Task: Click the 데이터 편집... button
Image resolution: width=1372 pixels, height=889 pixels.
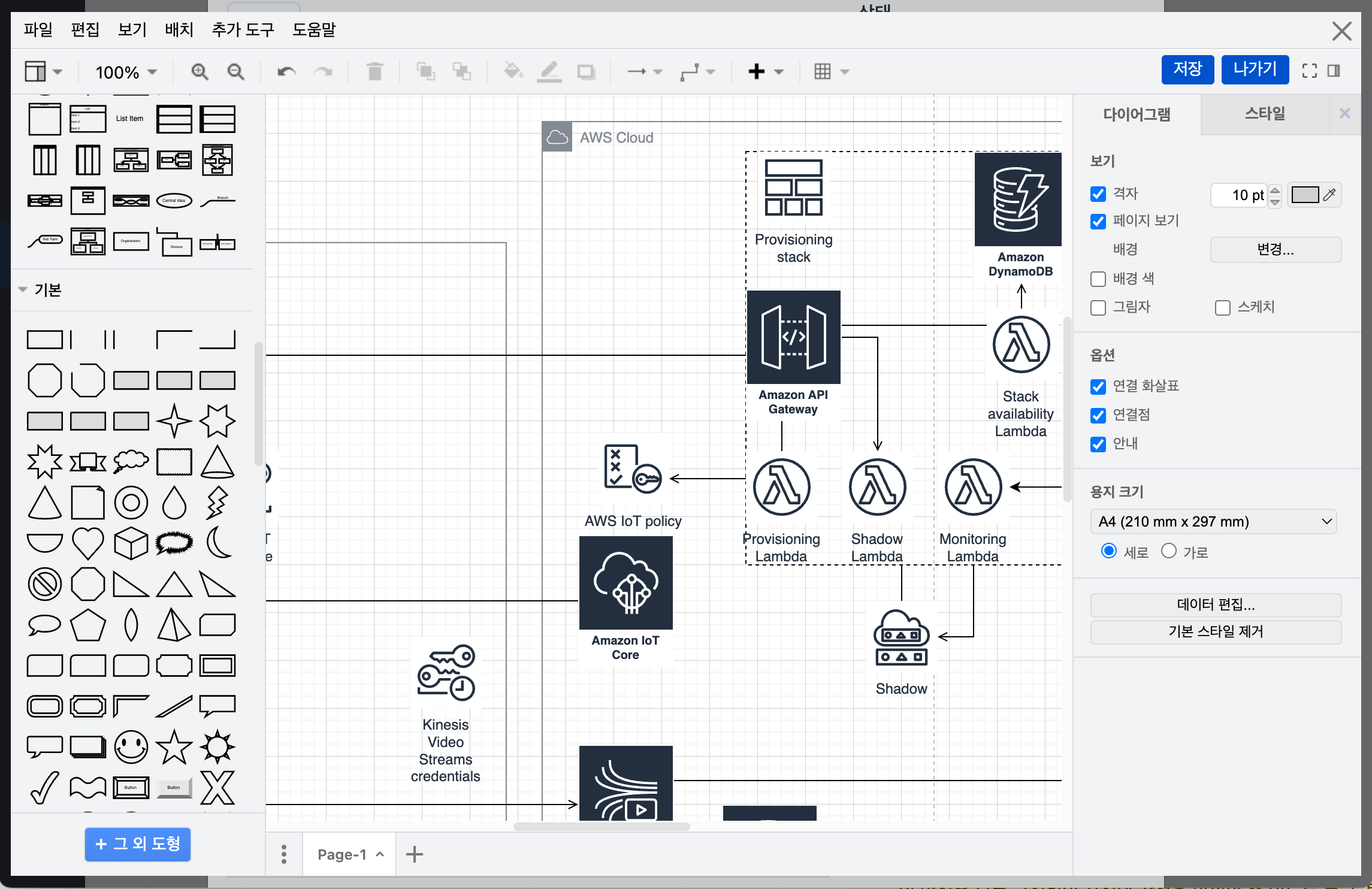Action: pyautogui.click(x=1216, y=605)
